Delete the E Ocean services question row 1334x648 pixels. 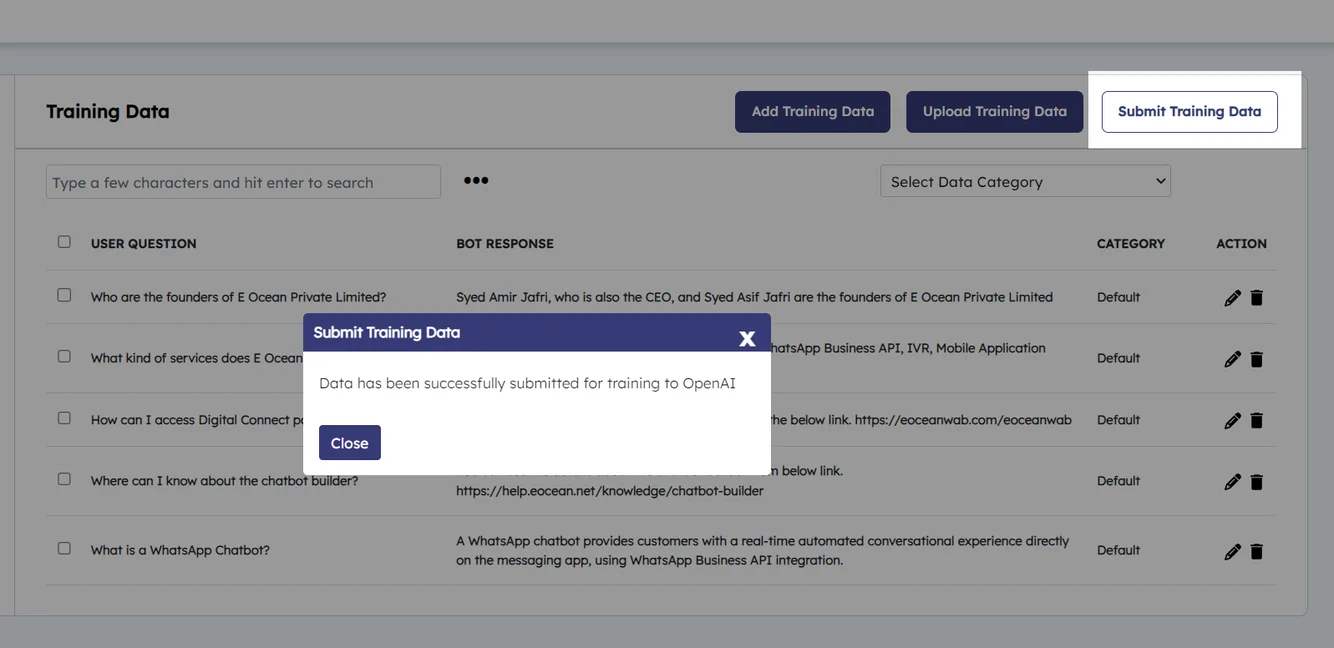1257,359
